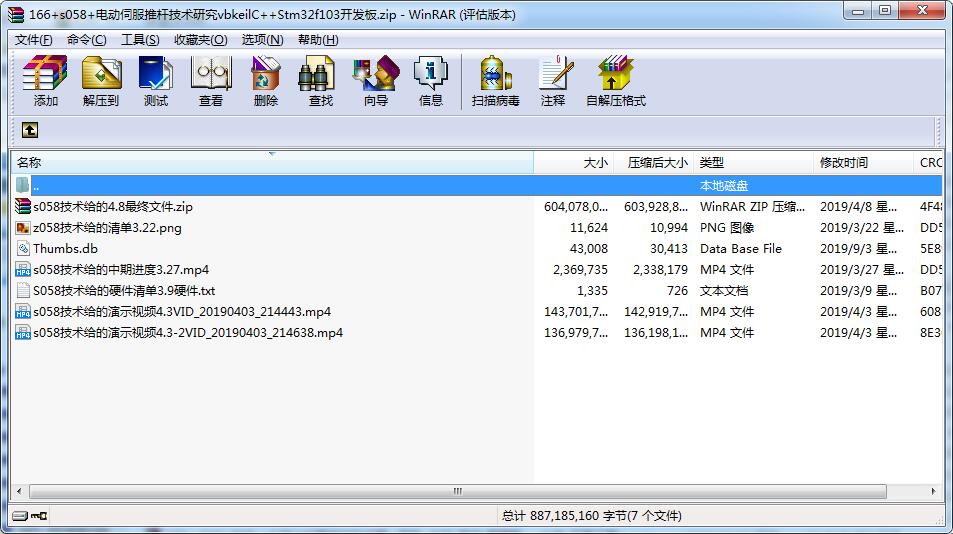Show archive 信息 (Info)
Image resolution: width=953 pixels, height=534 pixels.
coord(430,81)
